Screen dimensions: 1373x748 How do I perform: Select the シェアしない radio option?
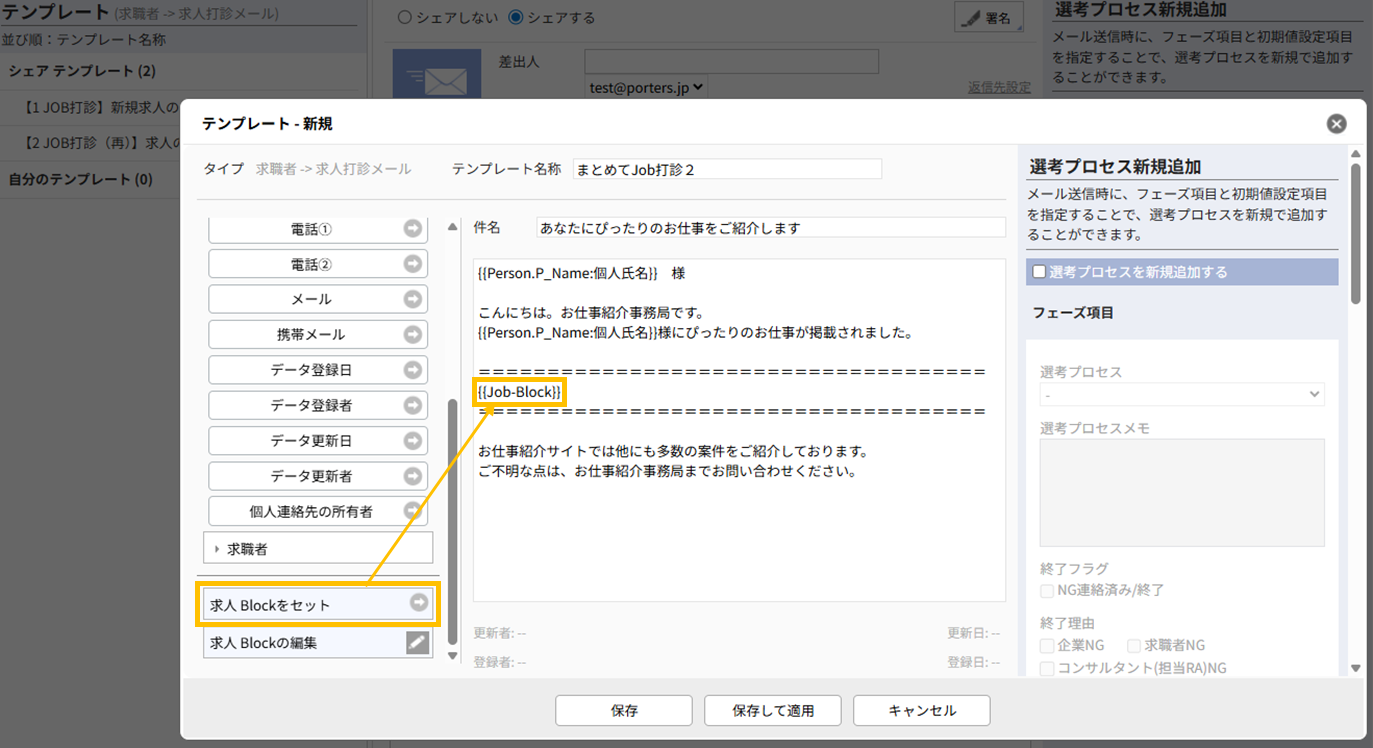(404, 17)
